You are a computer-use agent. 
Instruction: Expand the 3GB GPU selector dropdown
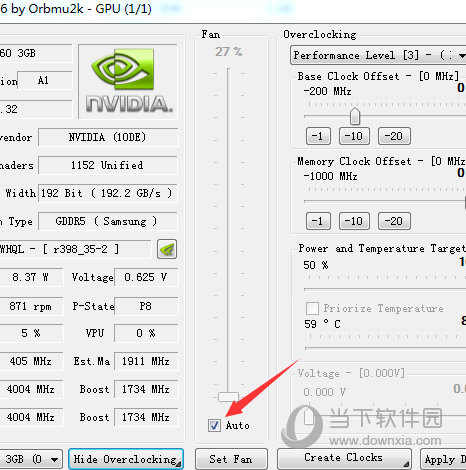31,460
